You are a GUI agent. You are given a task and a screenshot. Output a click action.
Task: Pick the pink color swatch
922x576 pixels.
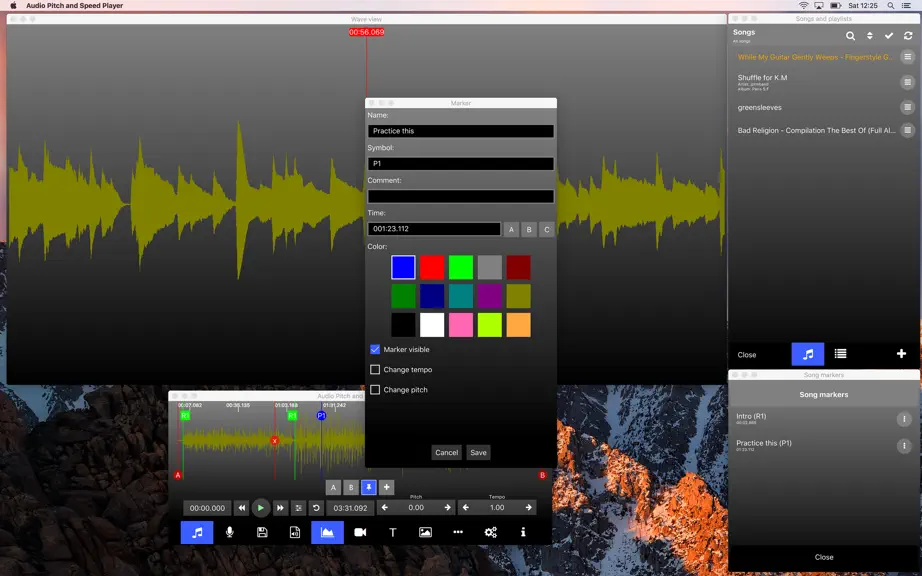coord(460,325)
